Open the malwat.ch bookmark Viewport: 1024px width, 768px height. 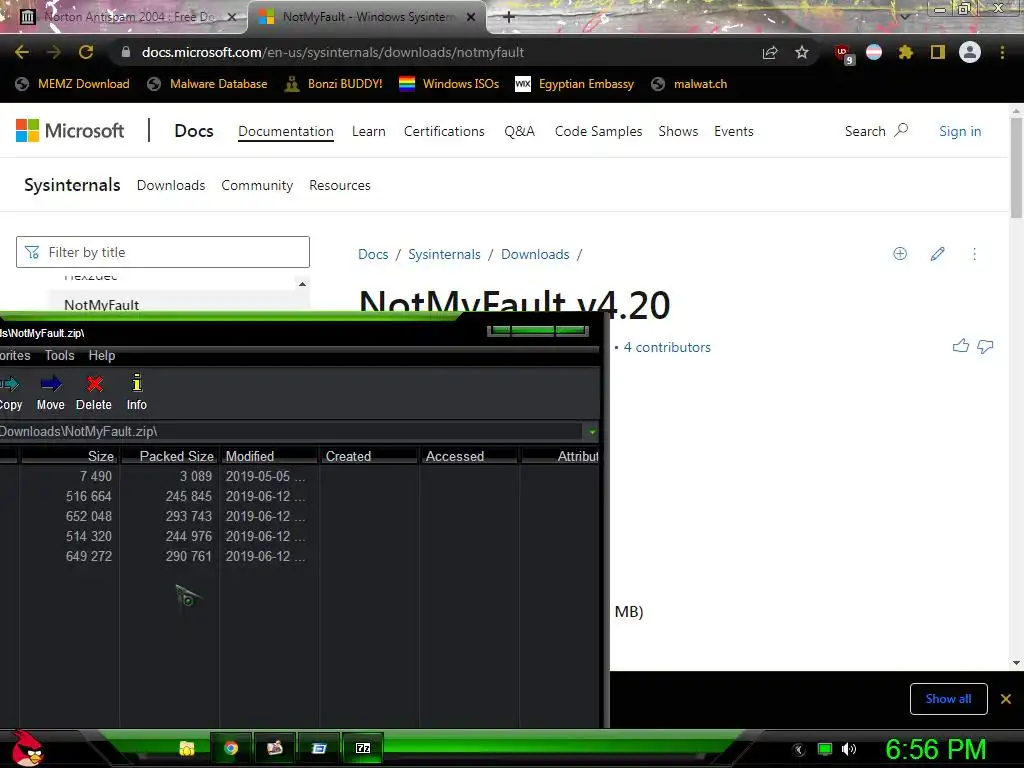coord(689,84)
